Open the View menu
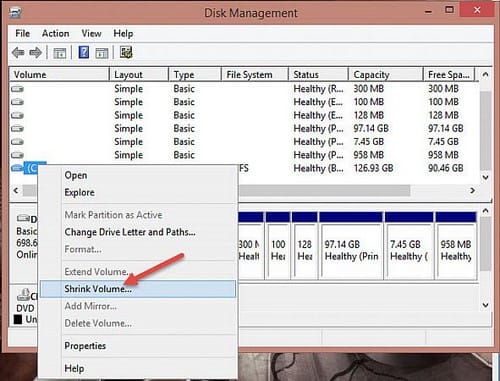The height and width of the screenshot is (381, 500). point(91,34)
